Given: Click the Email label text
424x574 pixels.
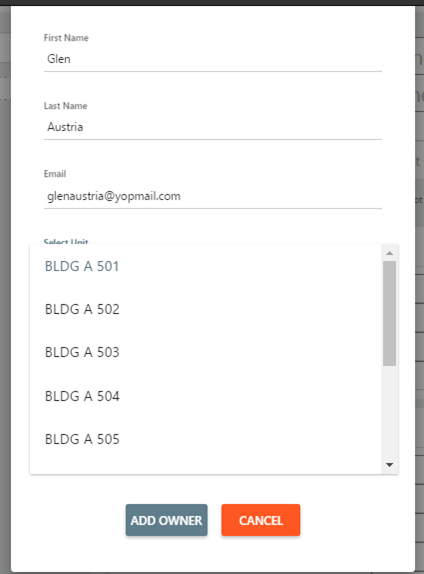Looking at the screenshot, I should coord(55,174).
